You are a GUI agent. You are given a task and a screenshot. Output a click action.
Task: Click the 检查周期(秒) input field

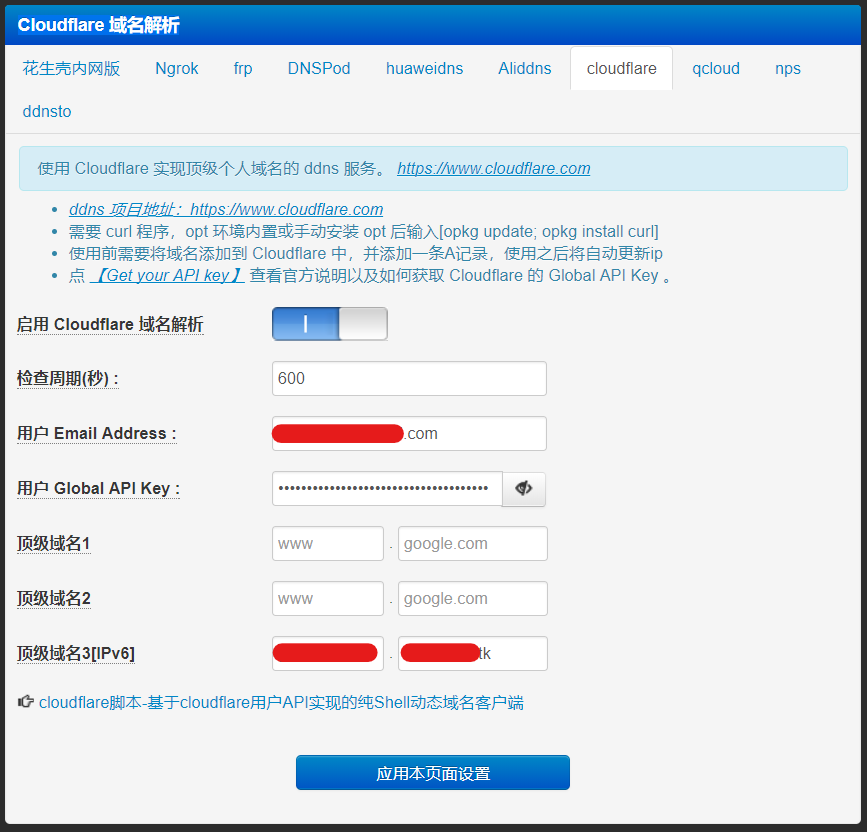(x=409, y=379)
